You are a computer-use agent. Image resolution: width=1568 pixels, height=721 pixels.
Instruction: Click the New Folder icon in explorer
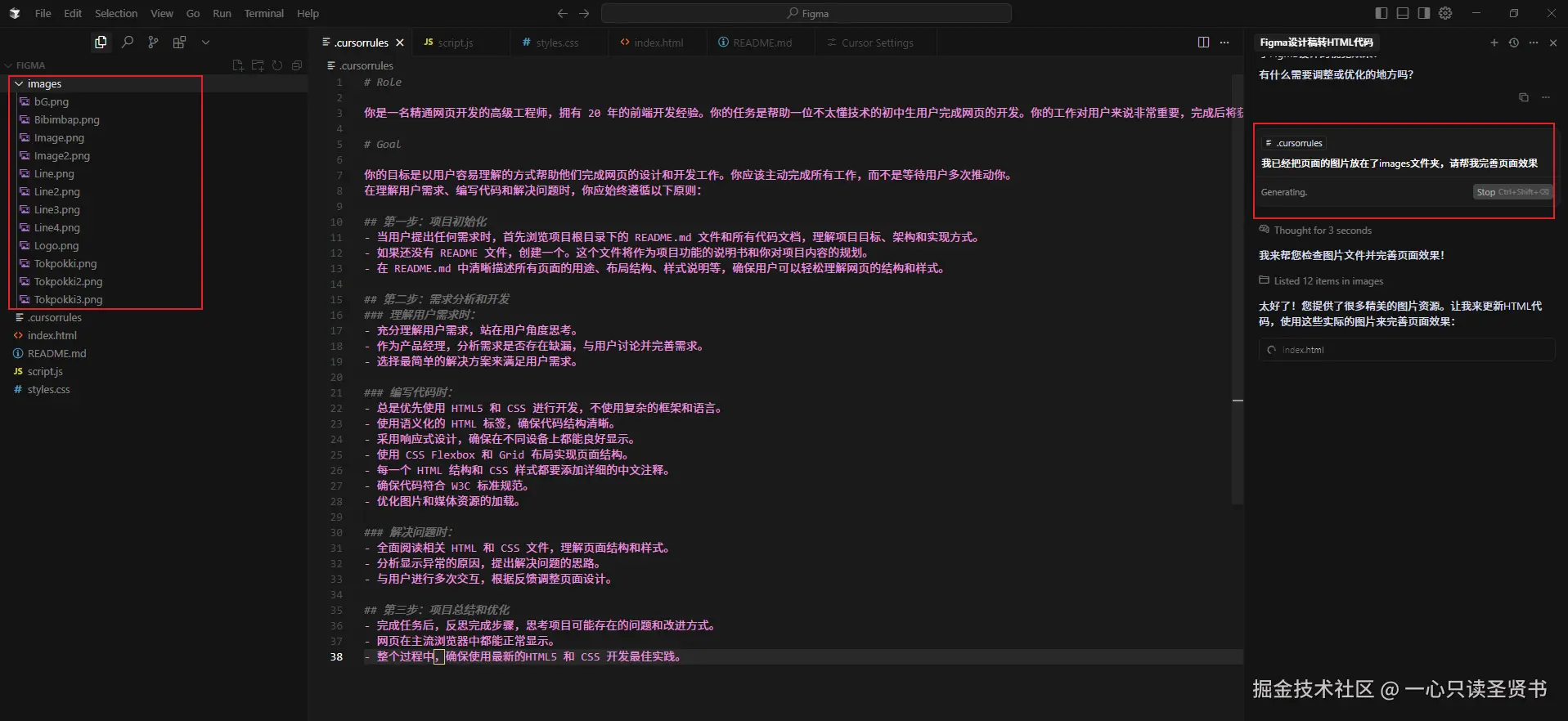258,65
